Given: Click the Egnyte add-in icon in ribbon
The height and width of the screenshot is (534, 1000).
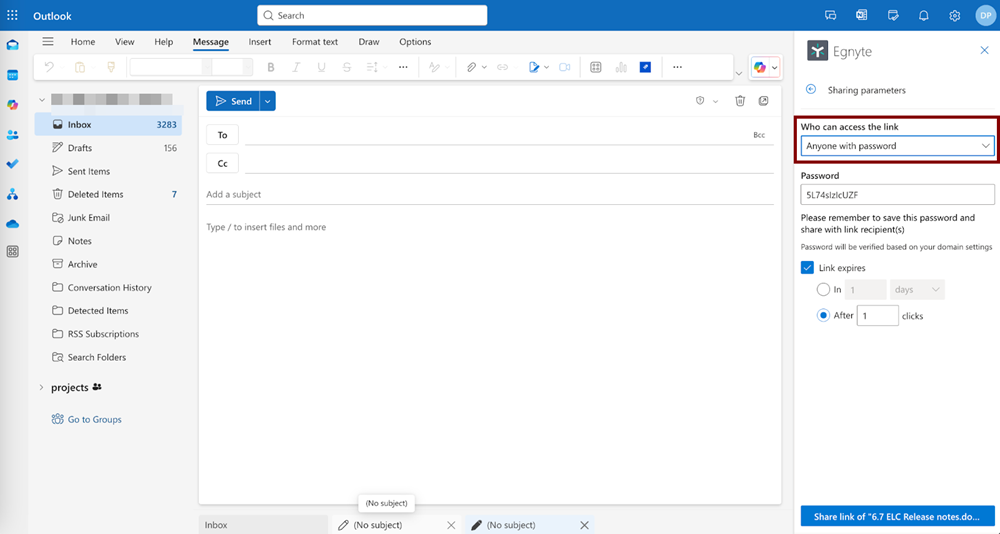Looking at the screenshot, I should 646,67.
